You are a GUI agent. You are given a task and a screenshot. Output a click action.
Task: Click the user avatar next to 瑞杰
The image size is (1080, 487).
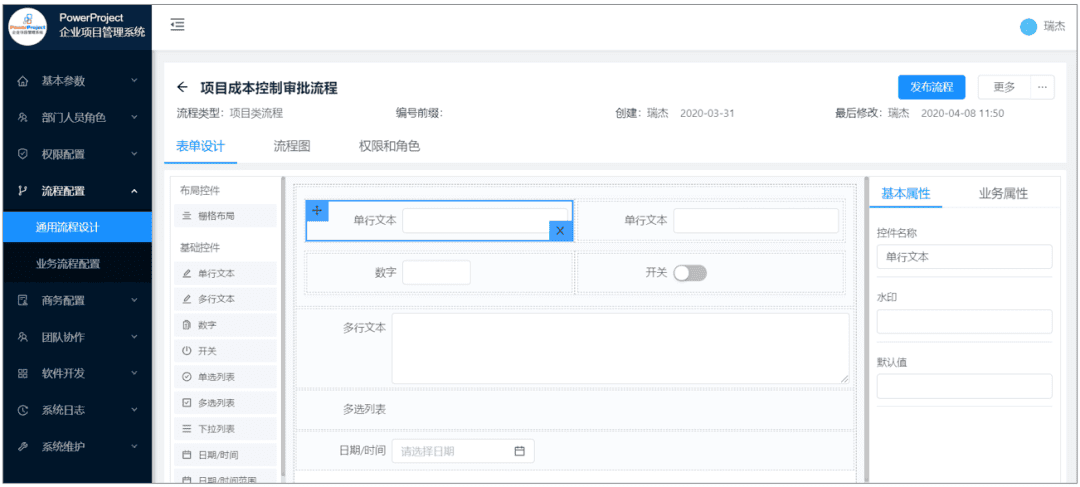1028,27
